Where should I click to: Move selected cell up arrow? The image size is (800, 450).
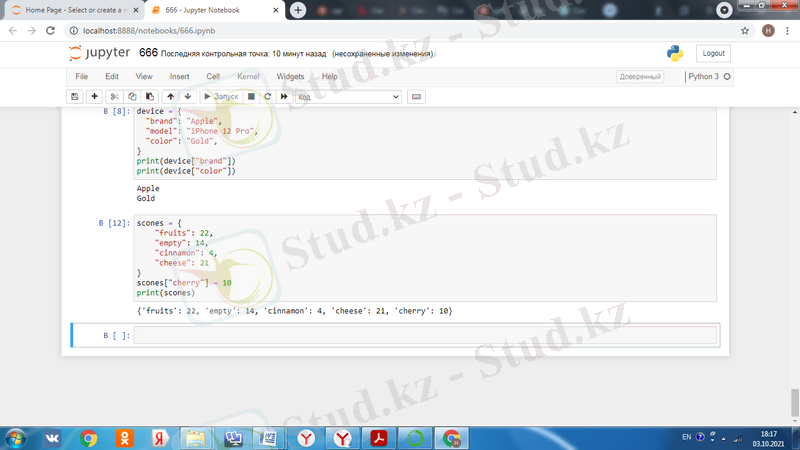click(170, 96)
